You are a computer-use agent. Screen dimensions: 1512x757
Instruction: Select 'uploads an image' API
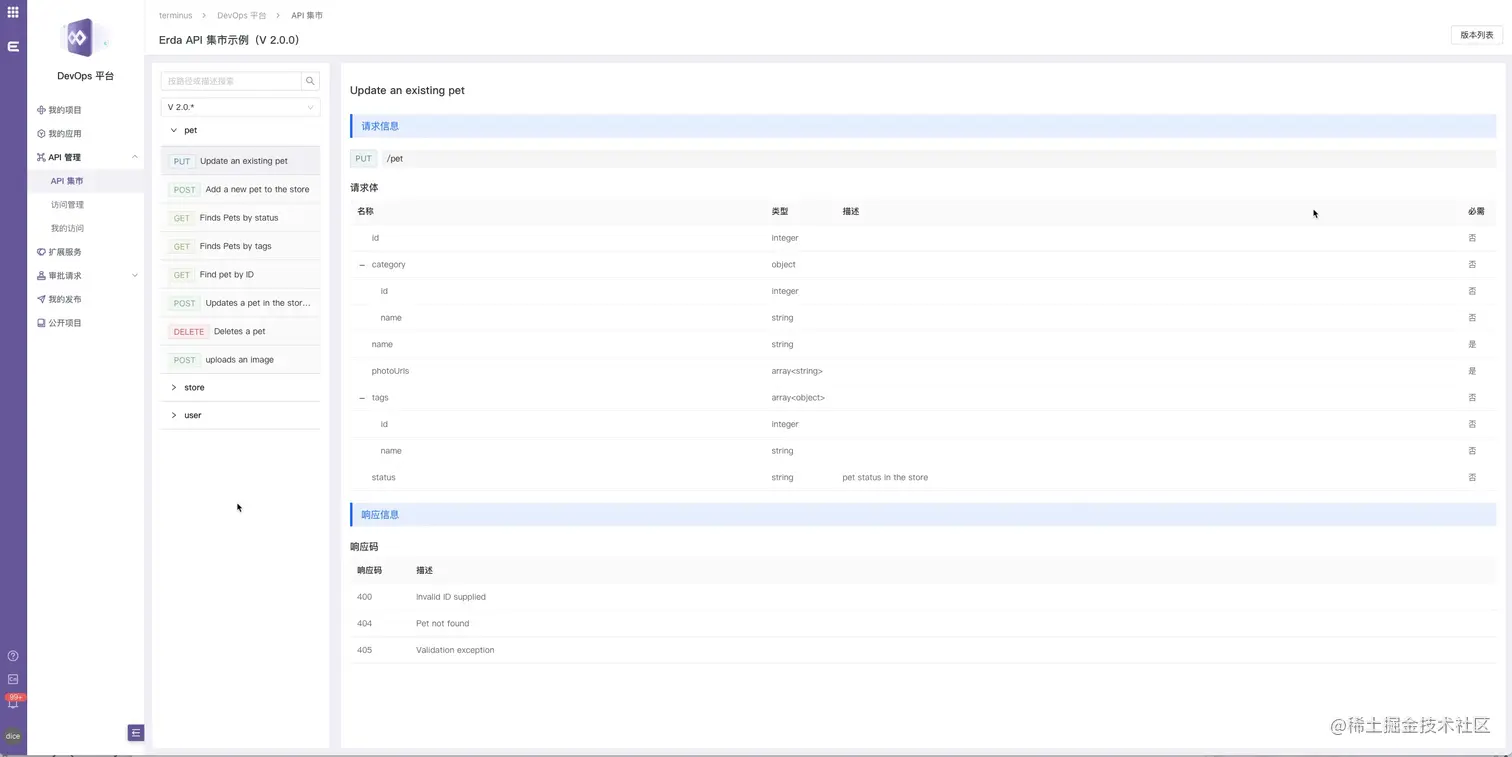coord(240,360)
